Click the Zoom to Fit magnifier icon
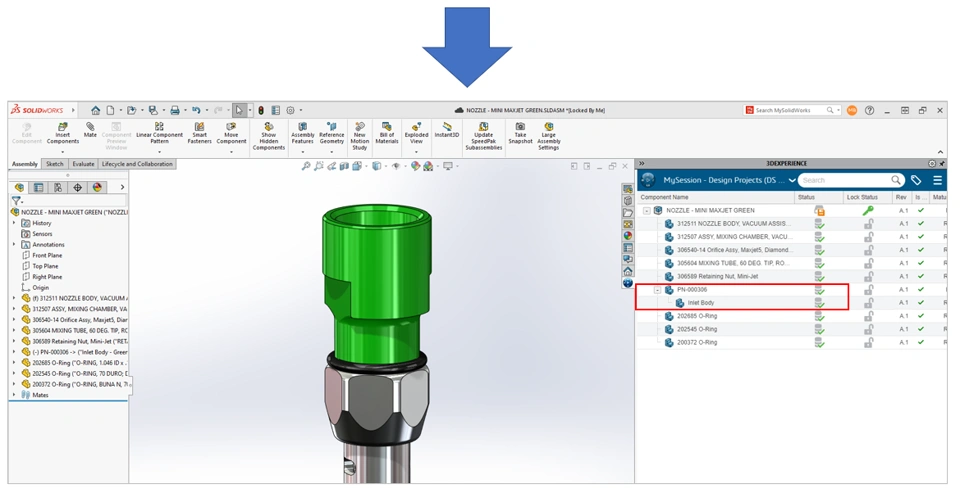 306,166
